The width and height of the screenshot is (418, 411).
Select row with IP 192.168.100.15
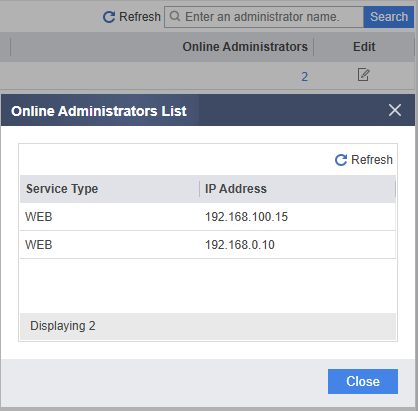click(208, 217)
